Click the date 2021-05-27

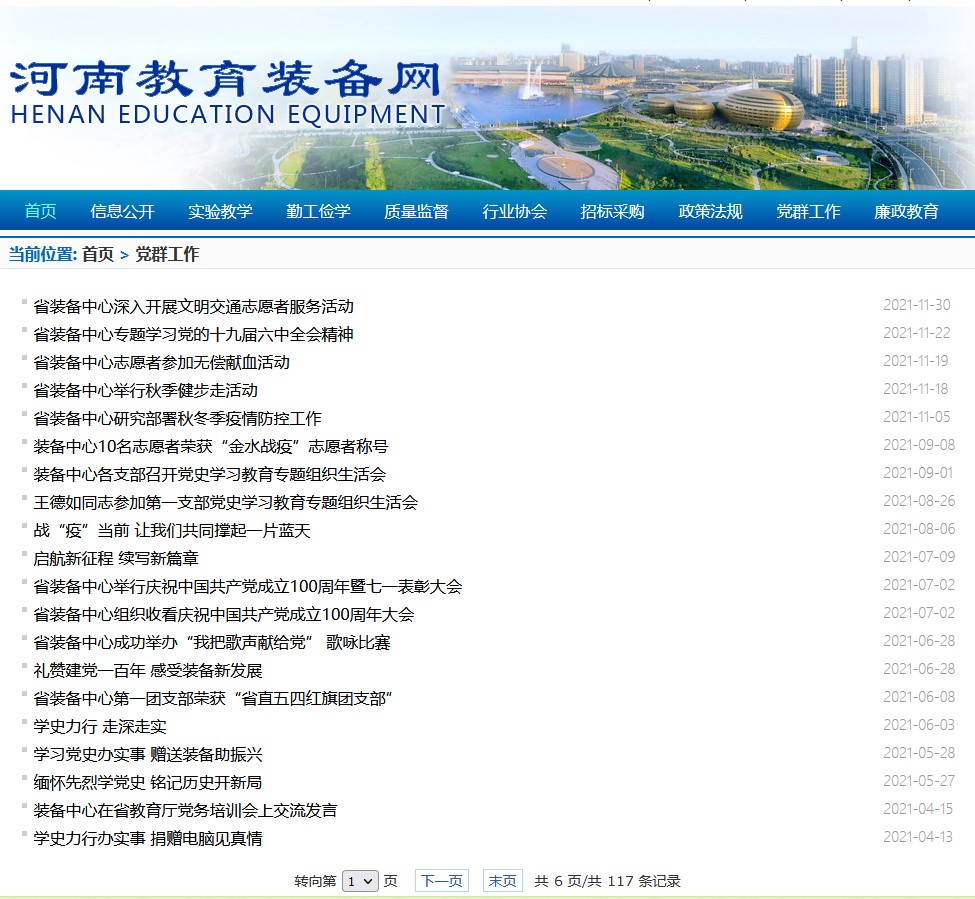(919, 780)
